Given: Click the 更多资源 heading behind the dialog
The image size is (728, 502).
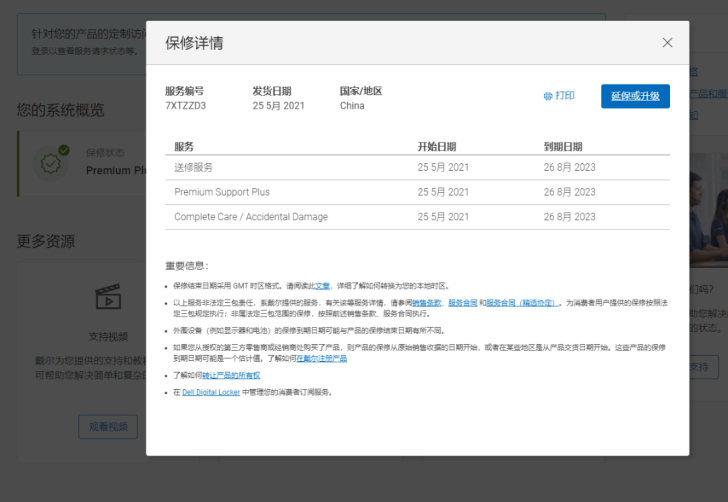Looking at the screenshot, I should pyautogui.click(x=46, y=241).
